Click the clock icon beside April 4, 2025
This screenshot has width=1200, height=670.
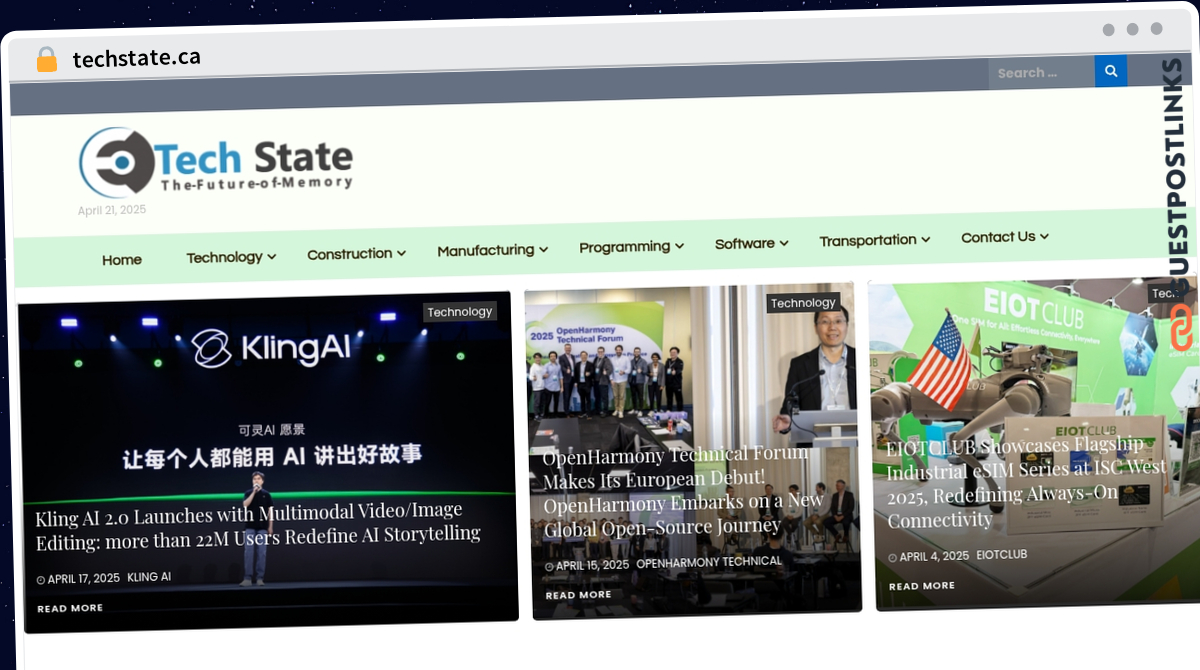coord(893,558)
